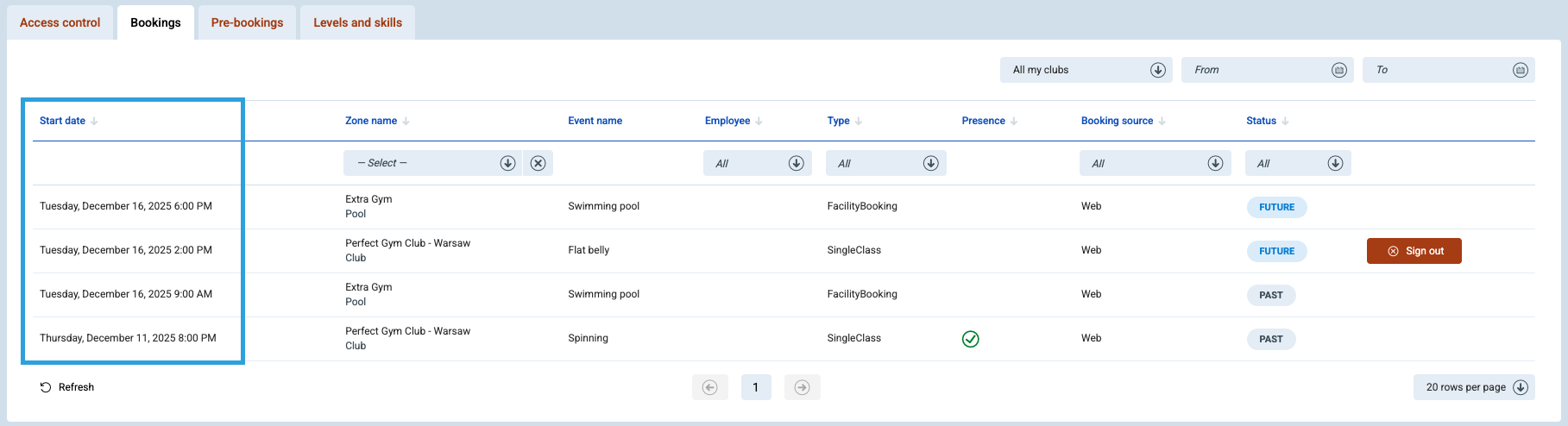Viewport: 1568px width, 426px height.
Task: Sort by Start date arrow icon
Action: pos(94,122)
